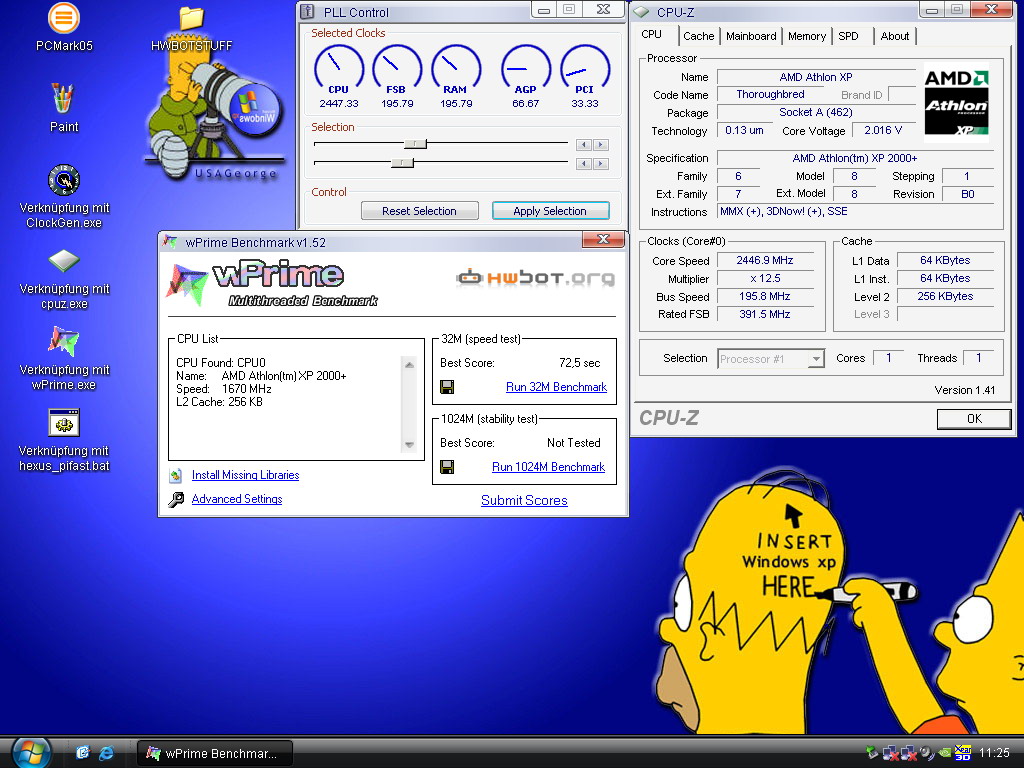Image resolution: width=1024 pixels, height=768 pixels.
Task: Close the wPrime Benchmark window
Action: click(603, 240)
